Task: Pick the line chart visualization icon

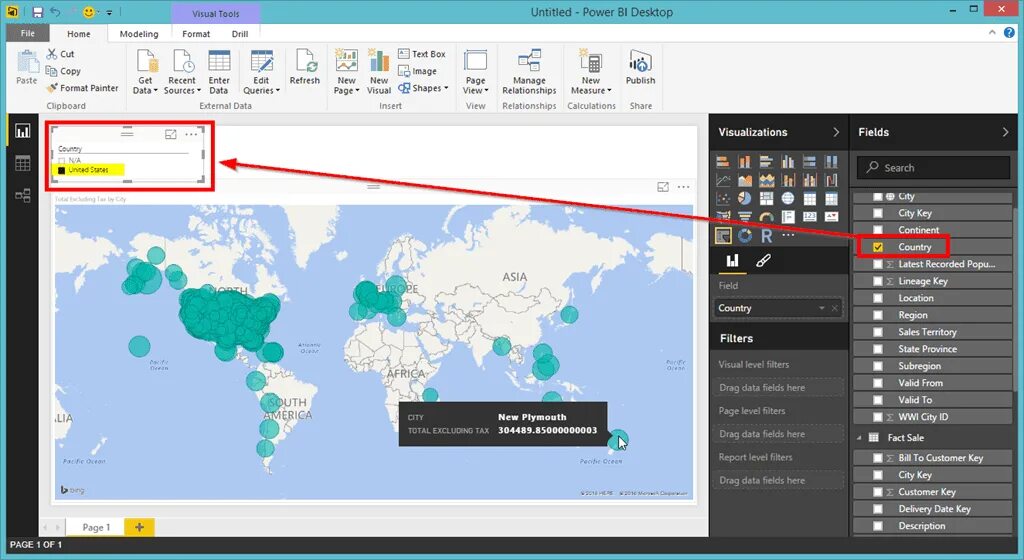Action: coord(723,180)
